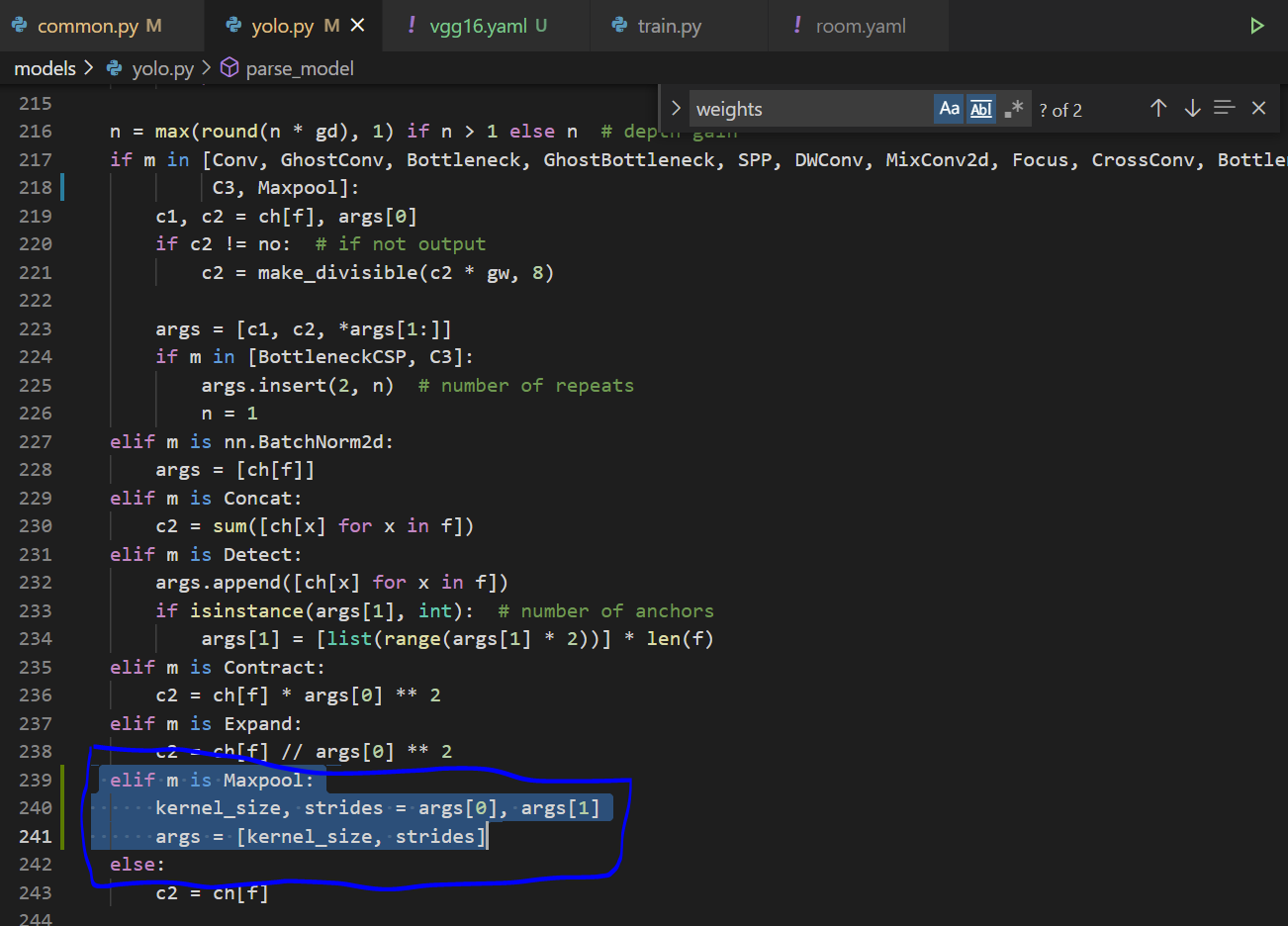1288x926 pixels.
Task: Open the vgg16.yaml tab
Action: [487, 26]
